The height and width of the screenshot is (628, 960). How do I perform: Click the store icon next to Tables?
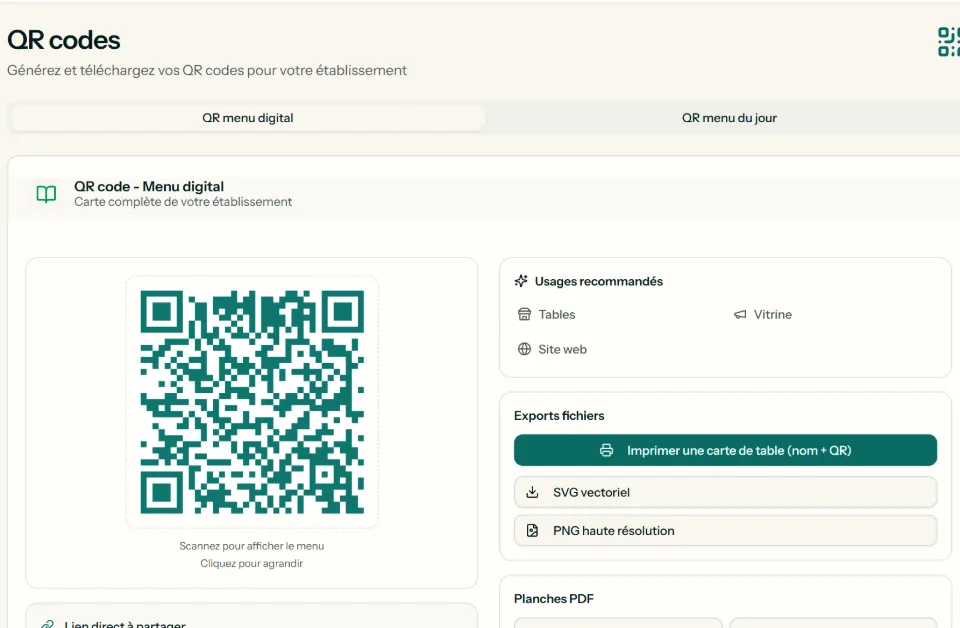point(525,315)
